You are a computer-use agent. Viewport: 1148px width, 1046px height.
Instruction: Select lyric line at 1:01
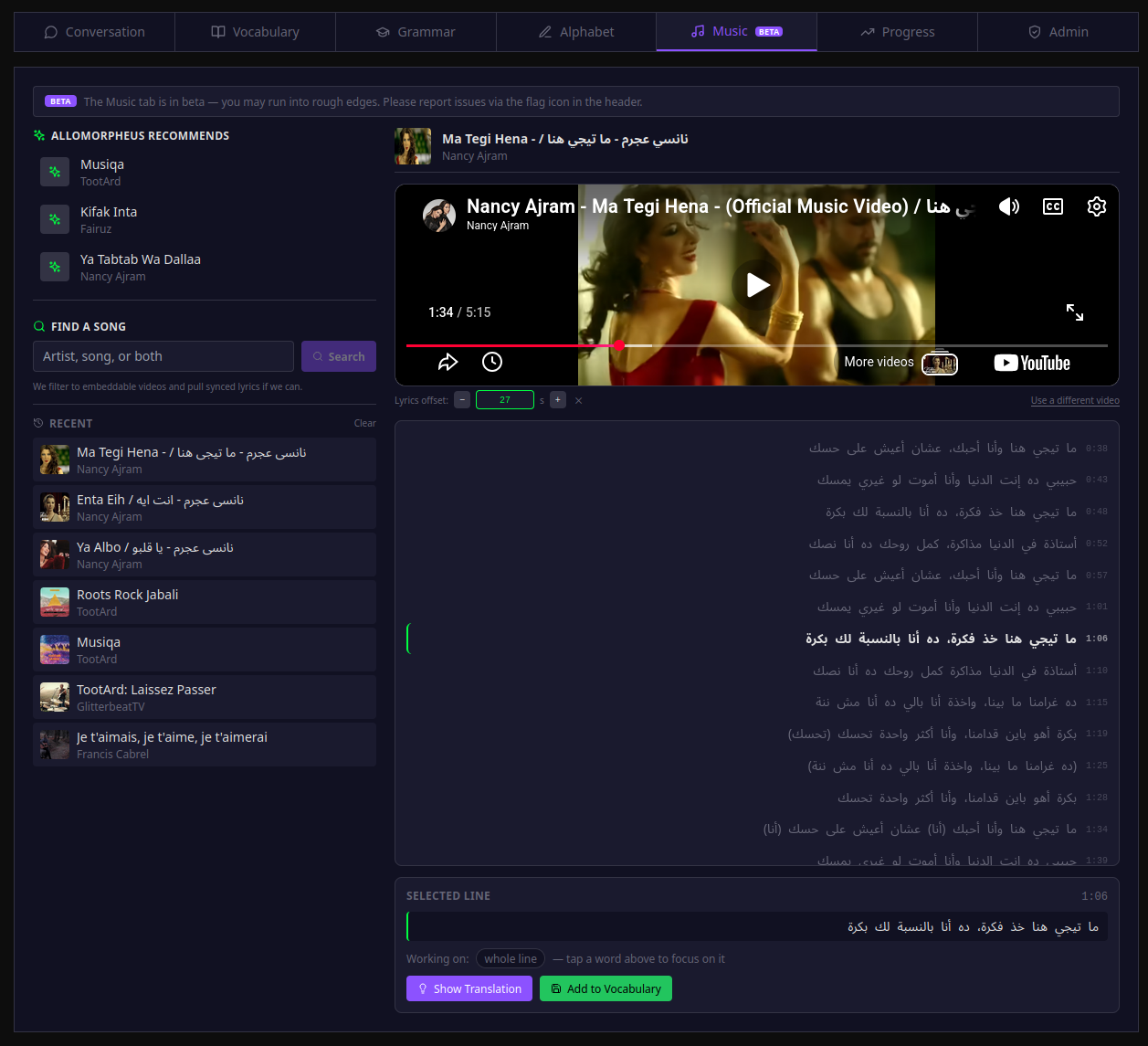(757, 607)
